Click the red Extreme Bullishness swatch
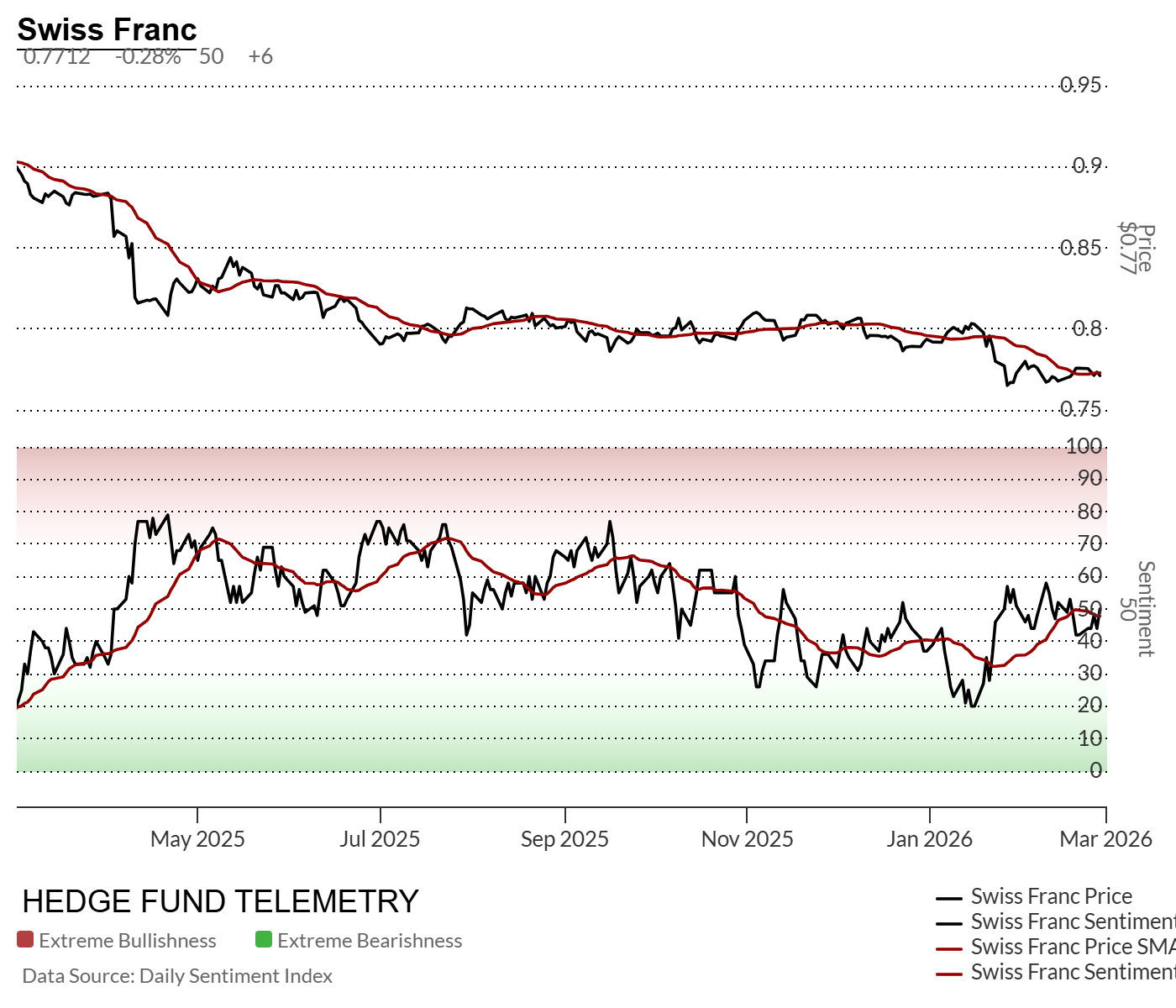 click(x=25, y=940)
